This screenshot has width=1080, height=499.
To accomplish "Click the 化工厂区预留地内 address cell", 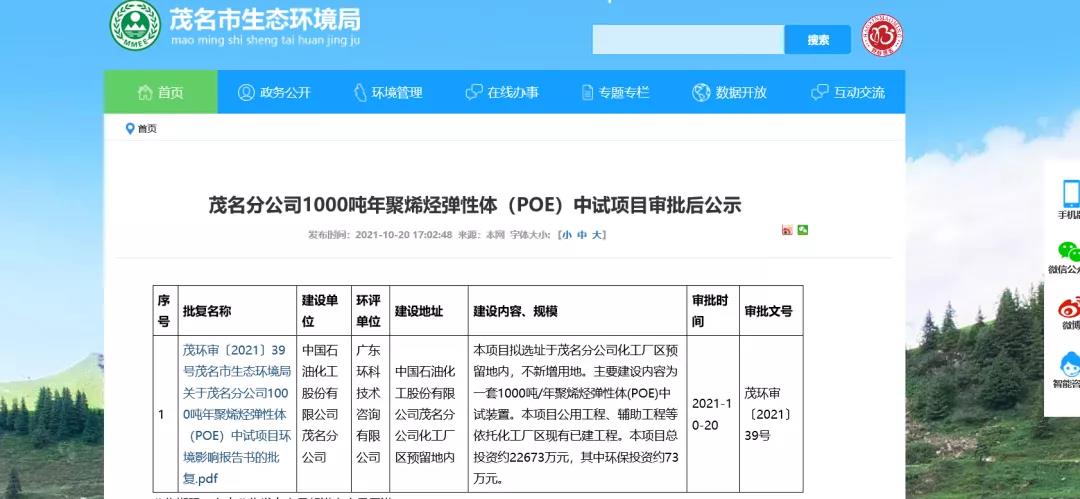I will click(428, 414).
